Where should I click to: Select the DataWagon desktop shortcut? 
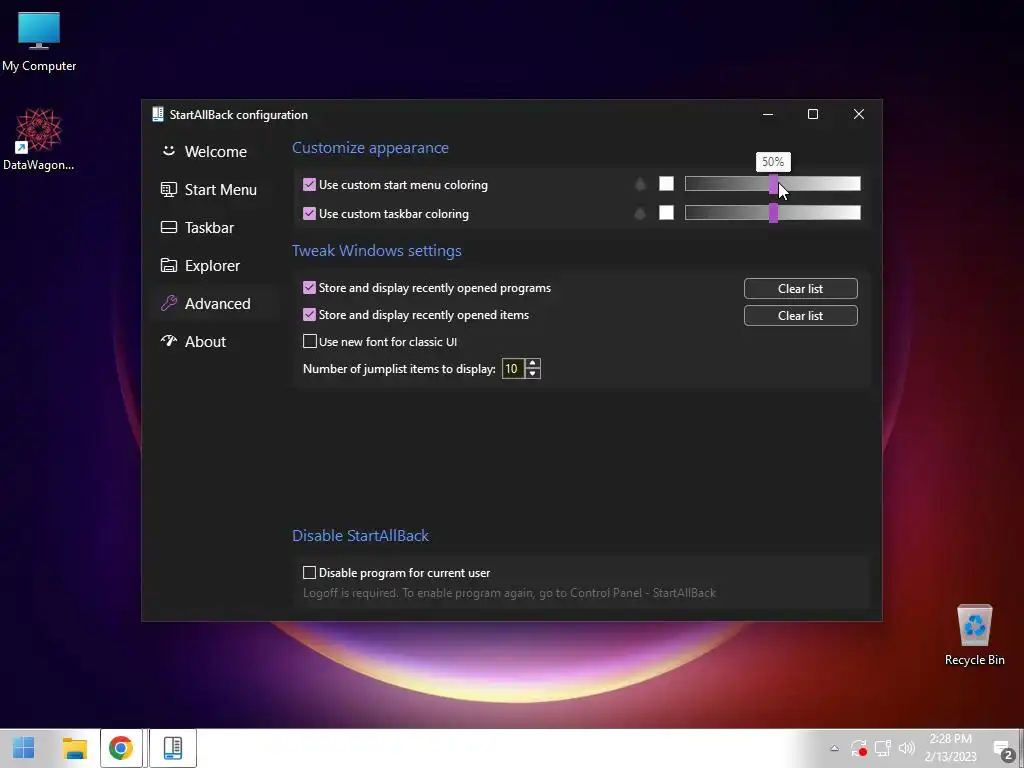pos(39,140)
